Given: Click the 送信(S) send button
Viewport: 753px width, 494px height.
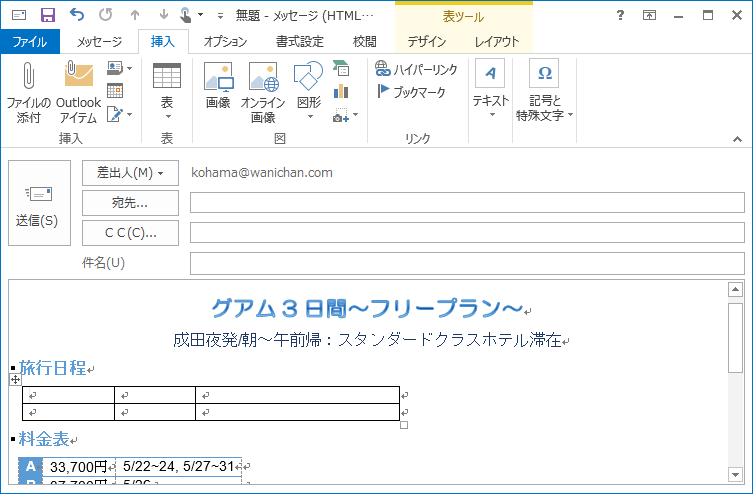Looking at the screenshot, I should [39, 203].
